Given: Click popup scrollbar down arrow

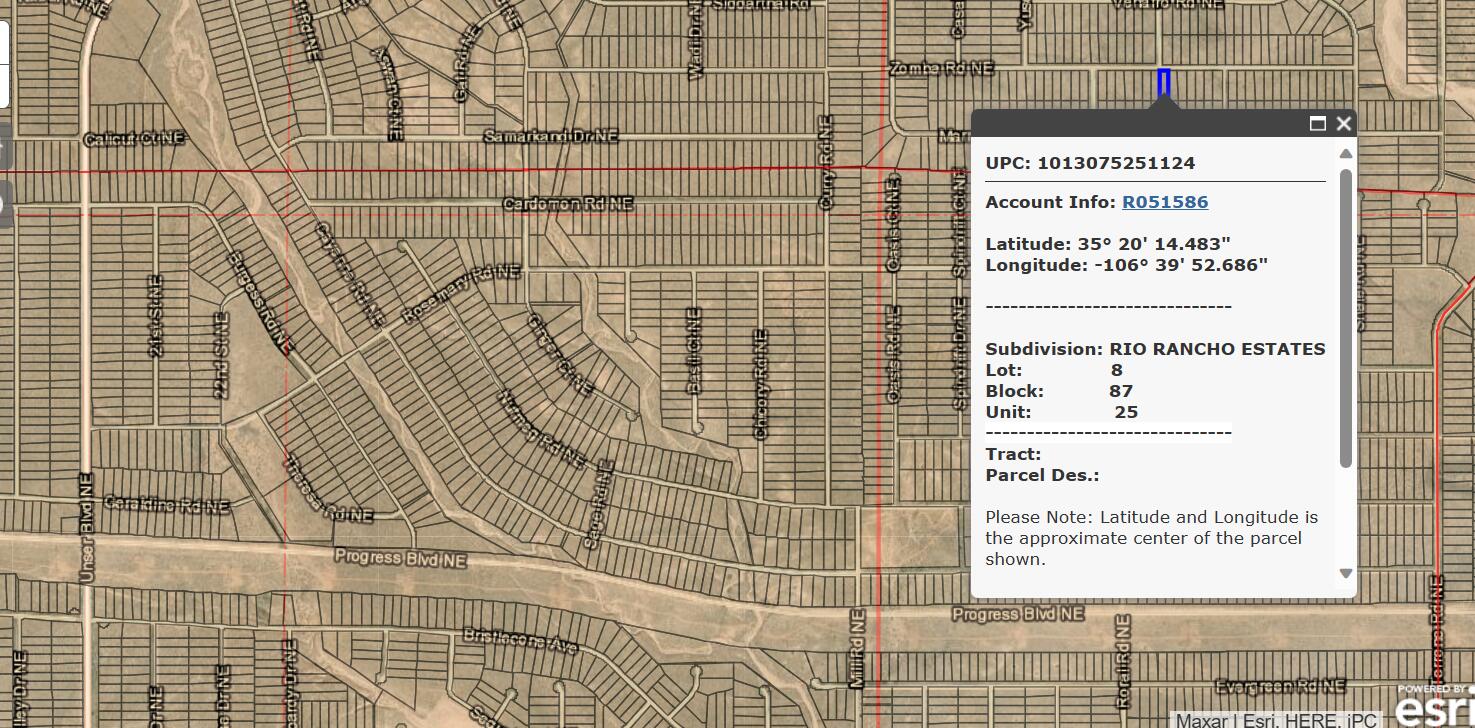Looking at the screenshot, I should click(1346, 573).
